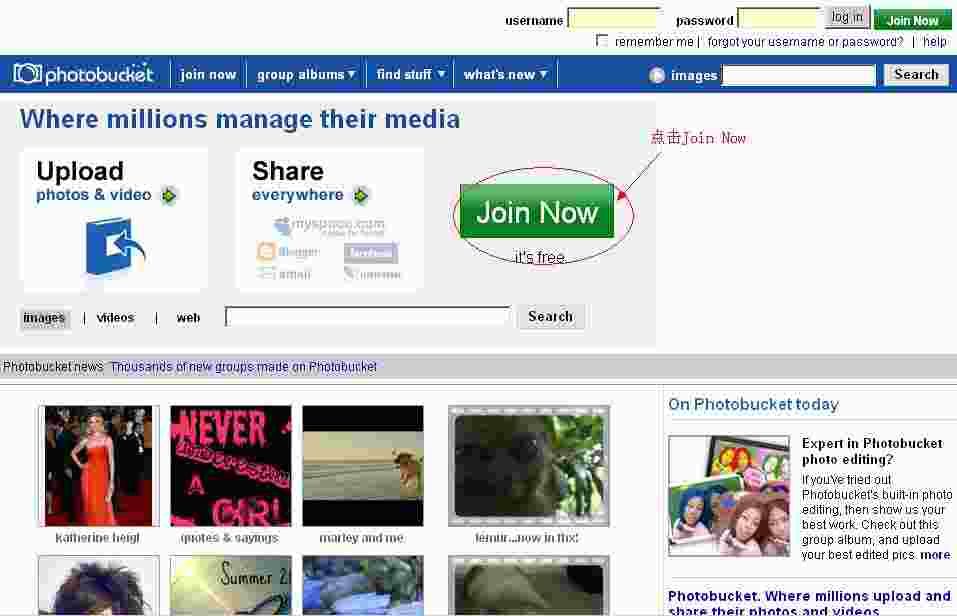Click the Upload heading

80,171
